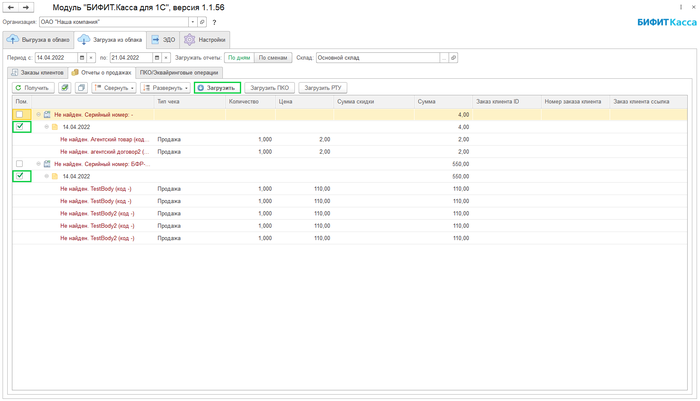Untick the checkbox of the 14.04.2022 row totaling 550,00

20,176
